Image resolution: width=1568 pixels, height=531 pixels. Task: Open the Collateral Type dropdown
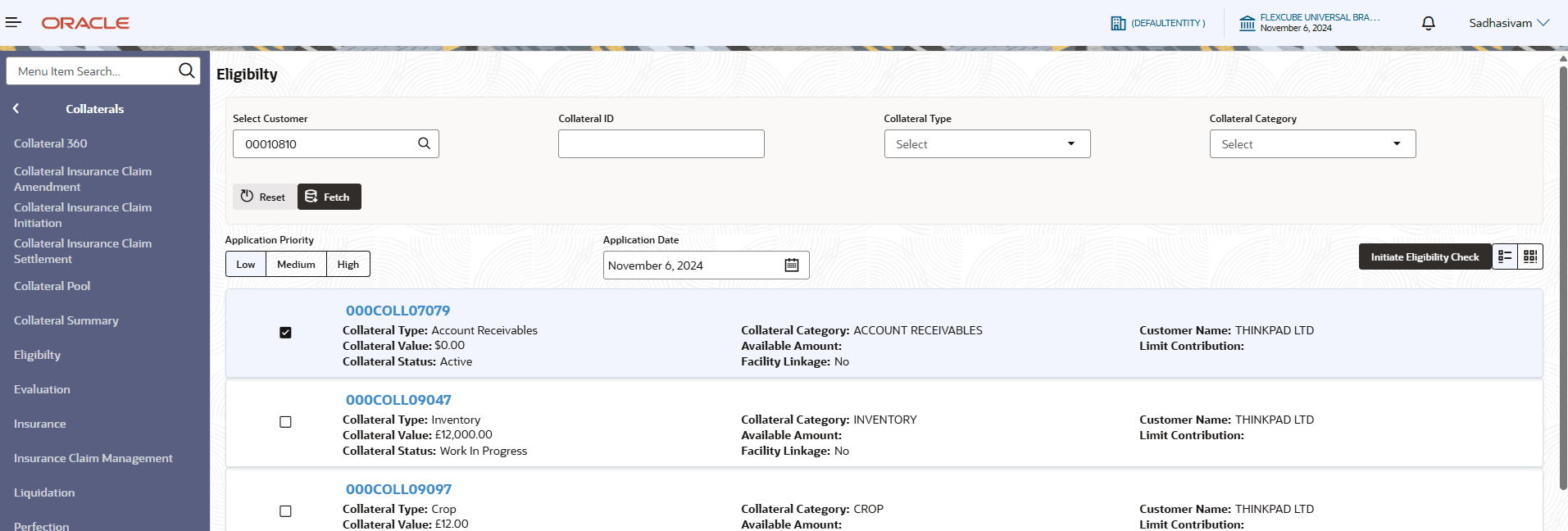pos(987,143)
